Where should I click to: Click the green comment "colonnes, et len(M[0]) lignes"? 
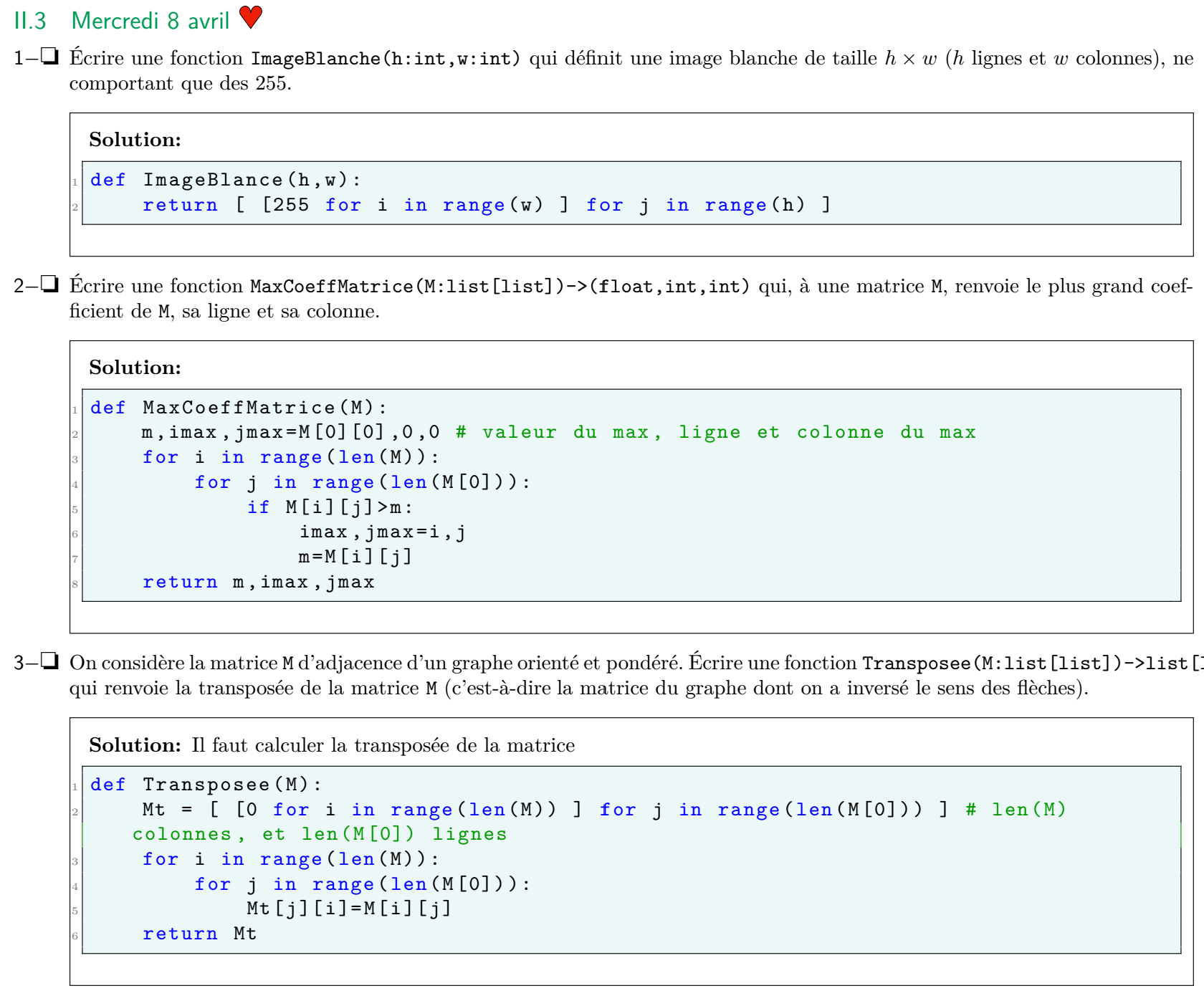pyautogui.click(x=320, y=834)
